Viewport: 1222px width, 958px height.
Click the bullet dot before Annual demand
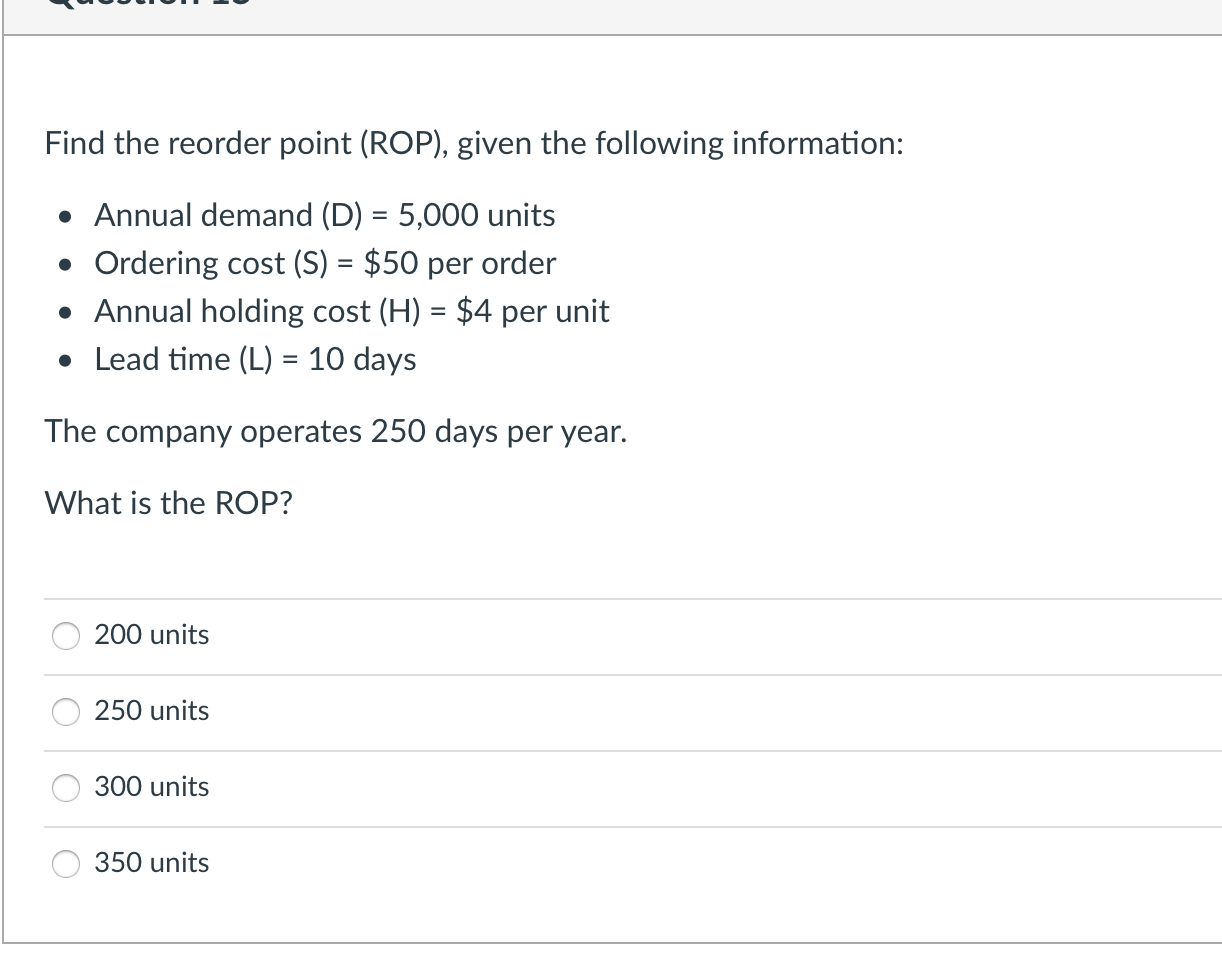[66, 216]
